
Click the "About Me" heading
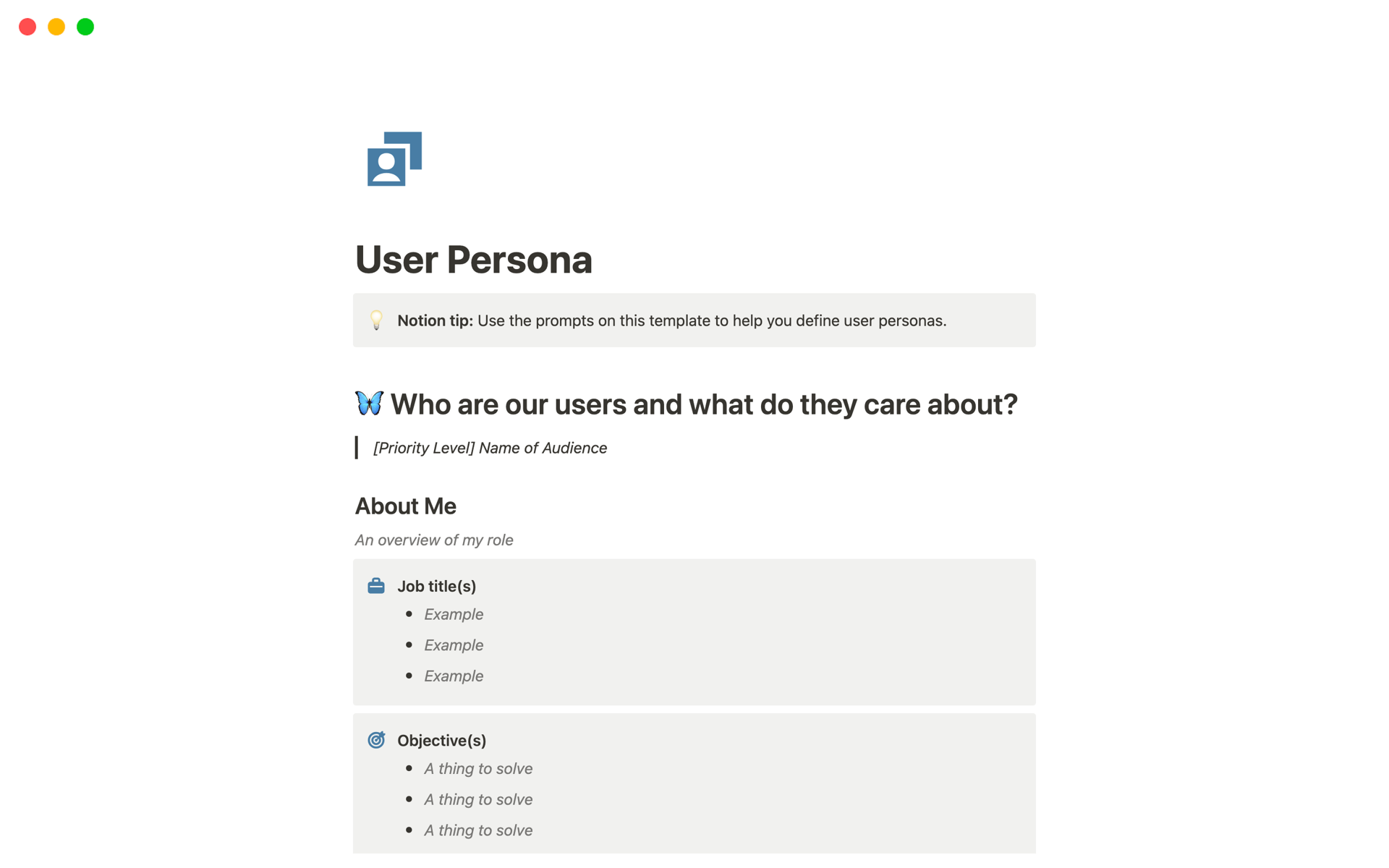tap(405, 506)
